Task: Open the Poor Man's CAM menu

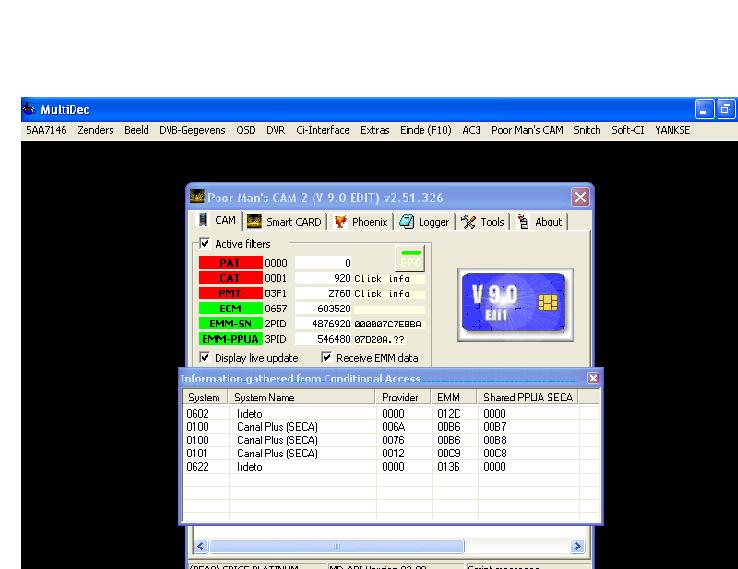Action: click(527, 130)
